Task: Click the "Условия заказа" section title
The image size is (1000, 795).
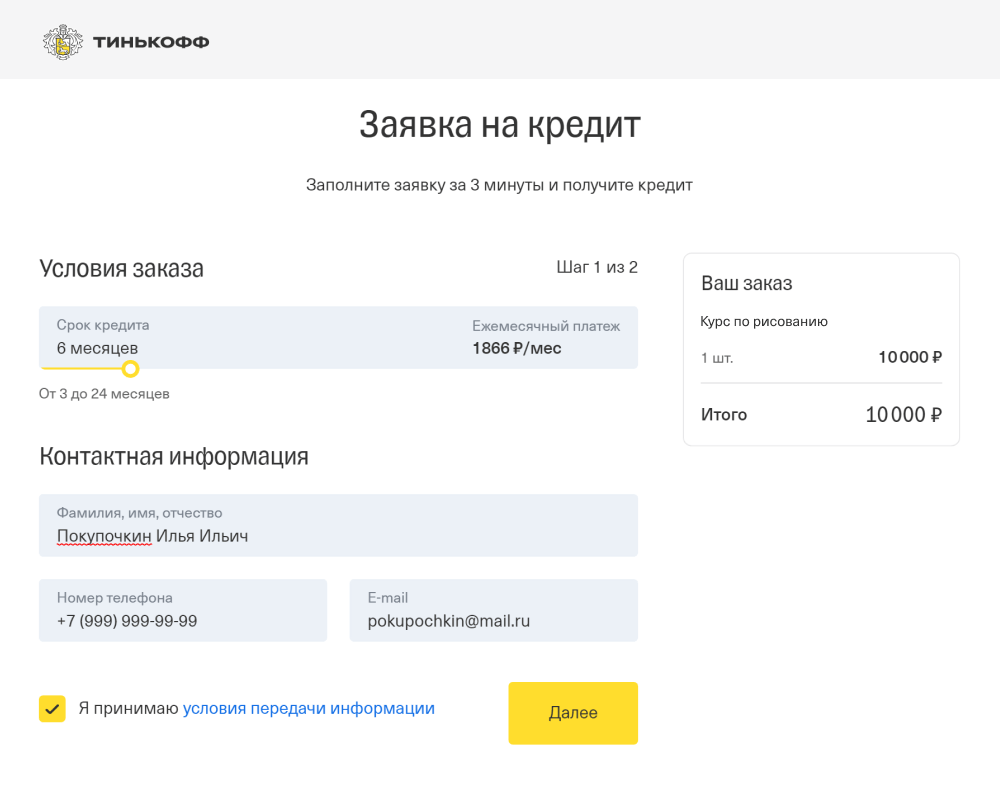Action: 121,268
